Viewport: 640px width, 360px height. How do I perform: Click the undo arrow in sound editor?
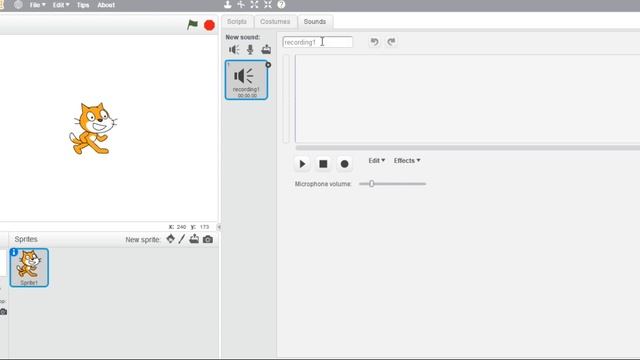coord(374,42)
